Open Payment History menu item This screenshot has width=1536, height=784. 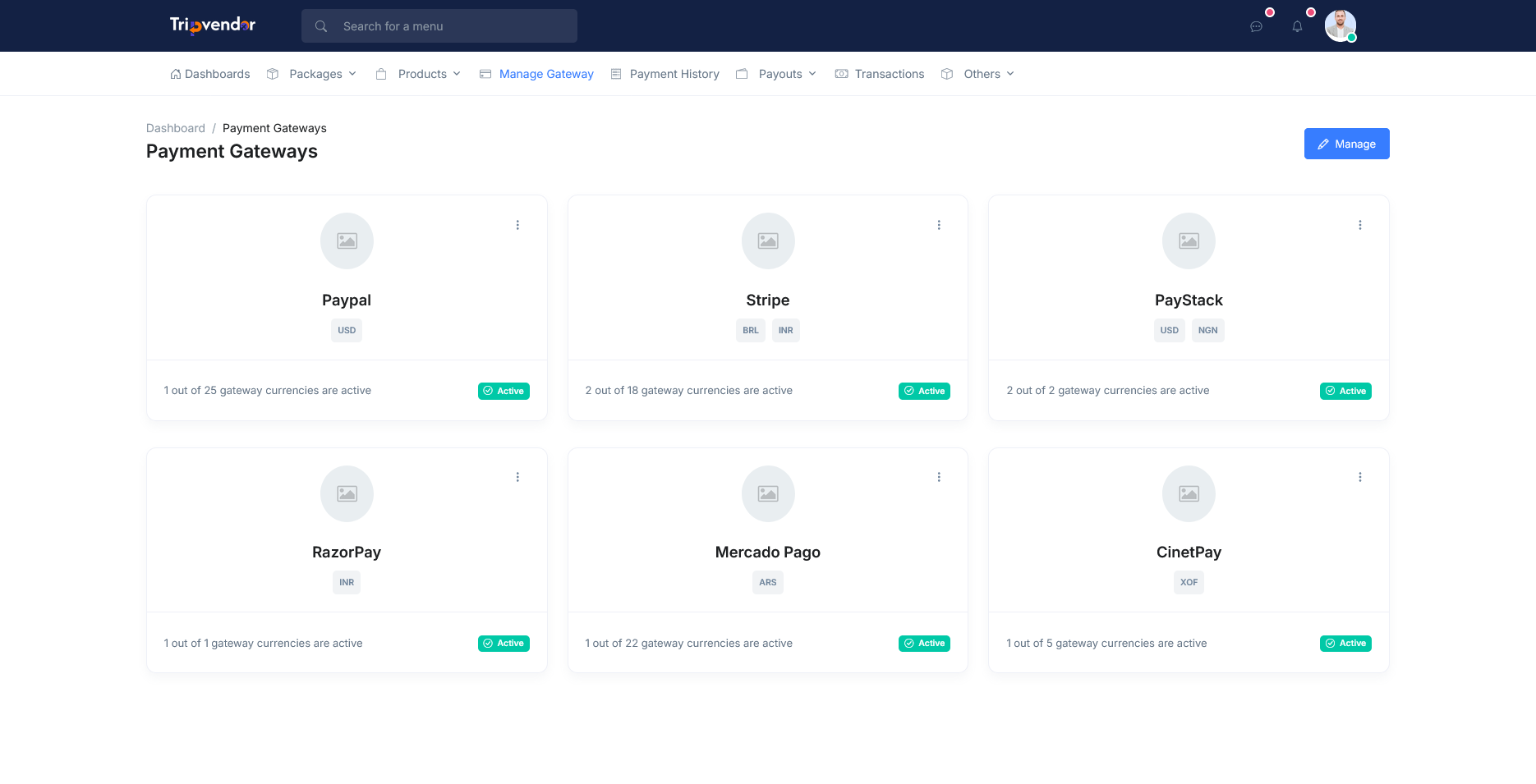point(665,74)
